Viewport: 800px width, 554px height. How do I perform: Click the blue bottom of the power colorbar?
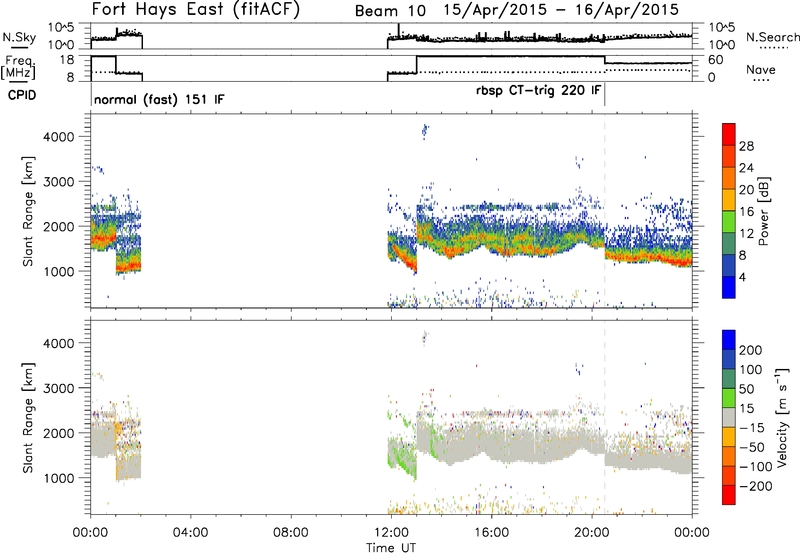729,287
